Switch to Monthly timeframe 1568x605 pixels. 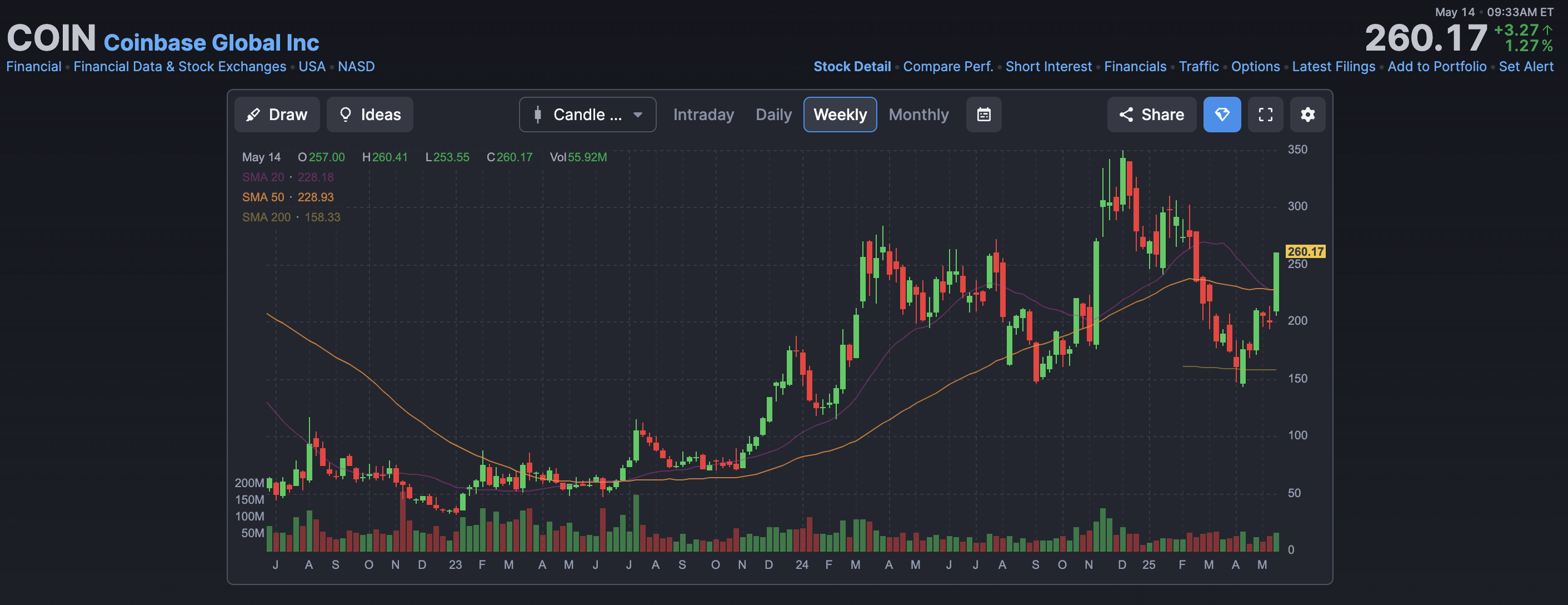tap(918, 115)
